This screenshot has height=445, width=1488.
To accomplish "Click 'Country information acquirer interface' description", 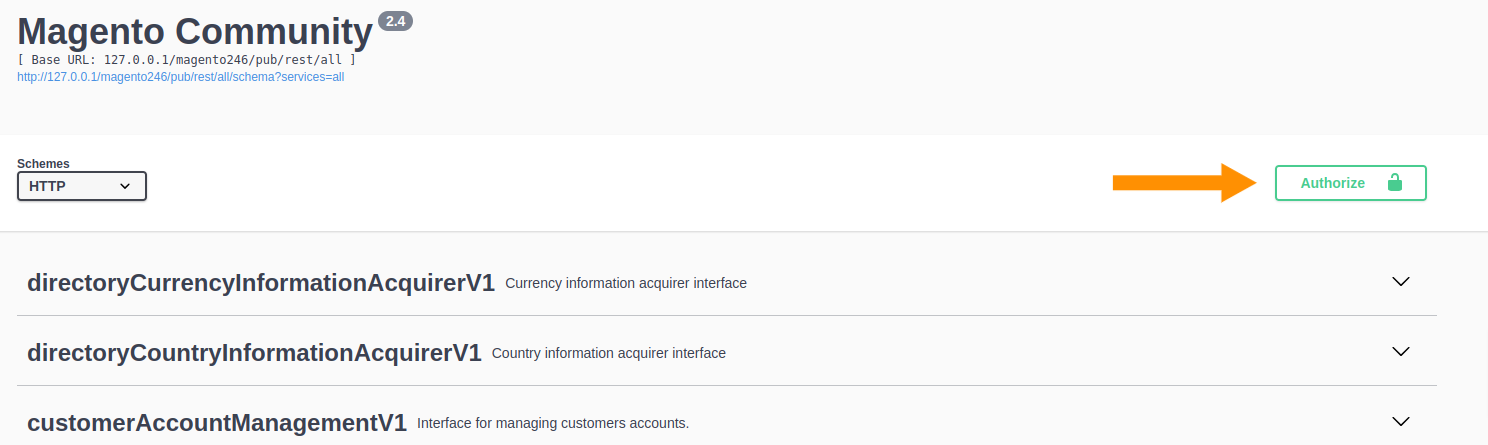I will point(609,353).
